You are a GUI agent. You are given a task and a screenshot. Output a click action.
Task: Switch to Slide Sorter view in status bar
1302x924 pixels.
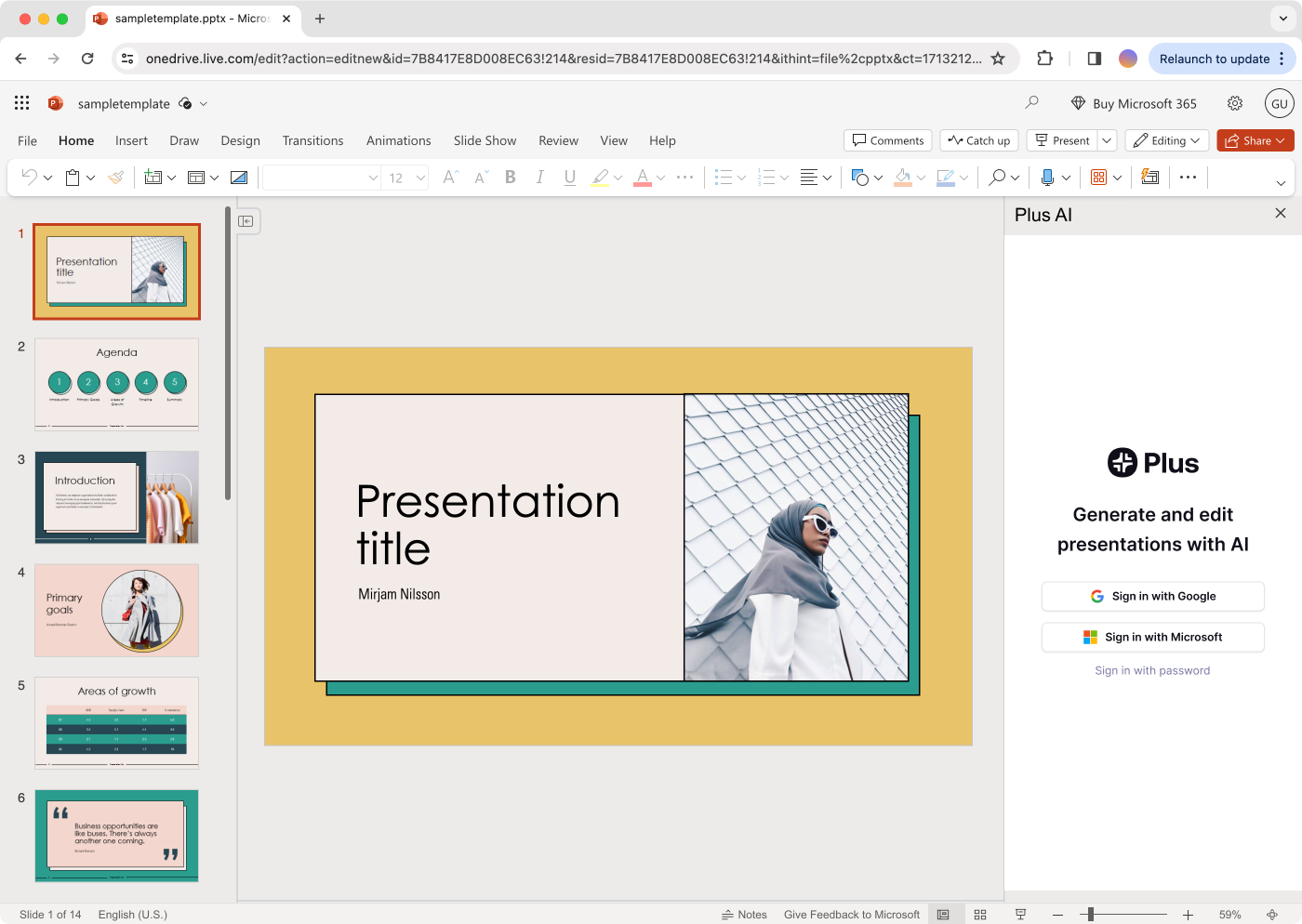pyautogui.click(x=980, y=914)
